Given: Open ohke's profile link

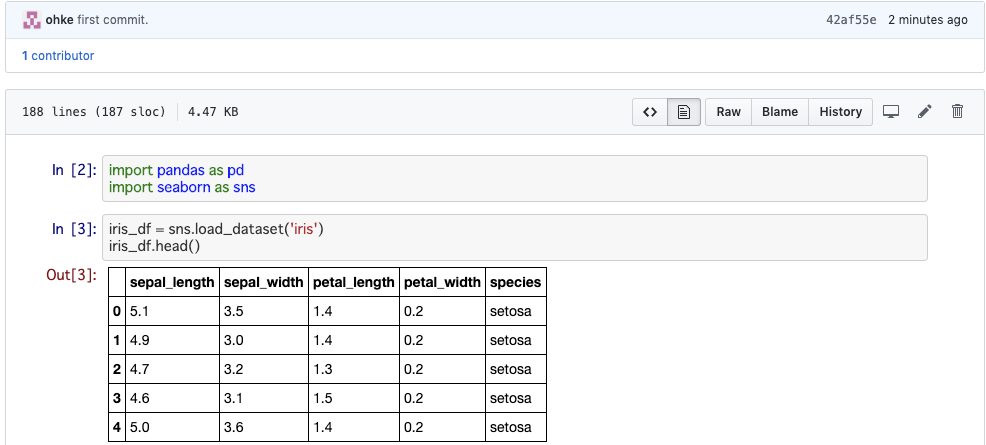Looking at the screenshot, I should [x=60, y=20].
